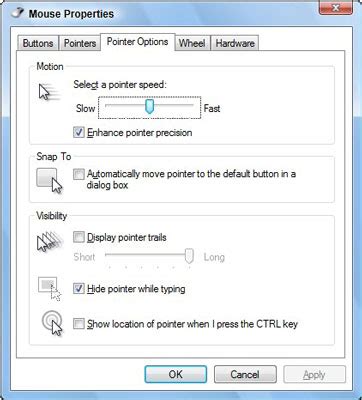The height and width of the screenshot is (400, 362).
Task: Click the hide-pointer-while-typing icon
Action: [x=50, y=289]
